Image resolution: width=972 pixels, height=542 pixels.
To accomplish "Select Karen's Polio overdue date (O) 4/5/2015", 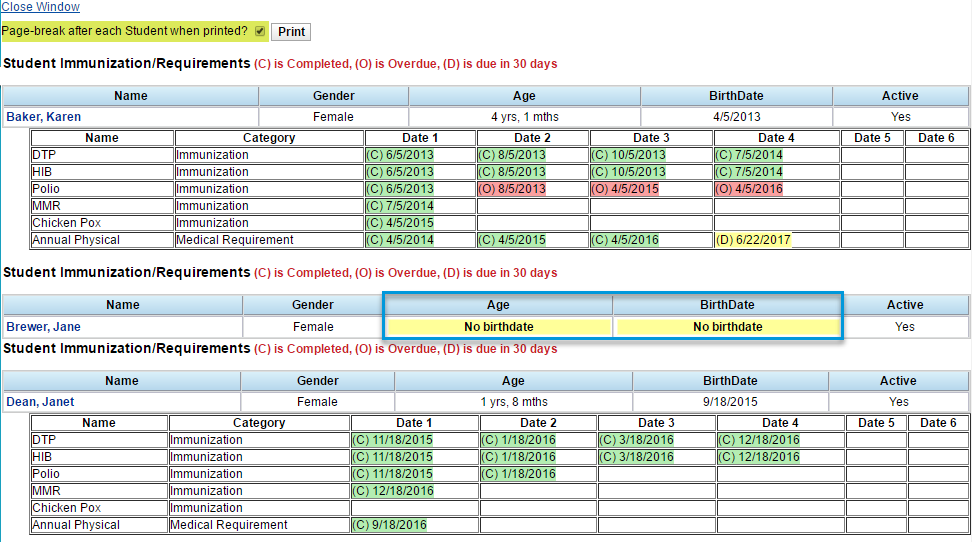I will coord(625,189).
